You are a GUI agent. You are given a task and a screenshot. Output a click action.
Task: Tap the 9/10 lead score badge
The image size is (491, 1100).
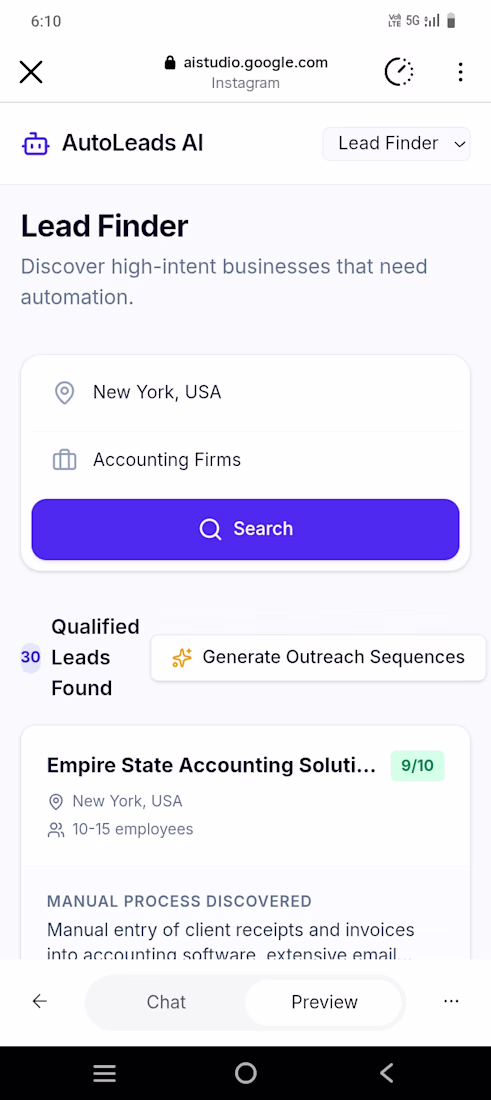[x=417, y=765]
